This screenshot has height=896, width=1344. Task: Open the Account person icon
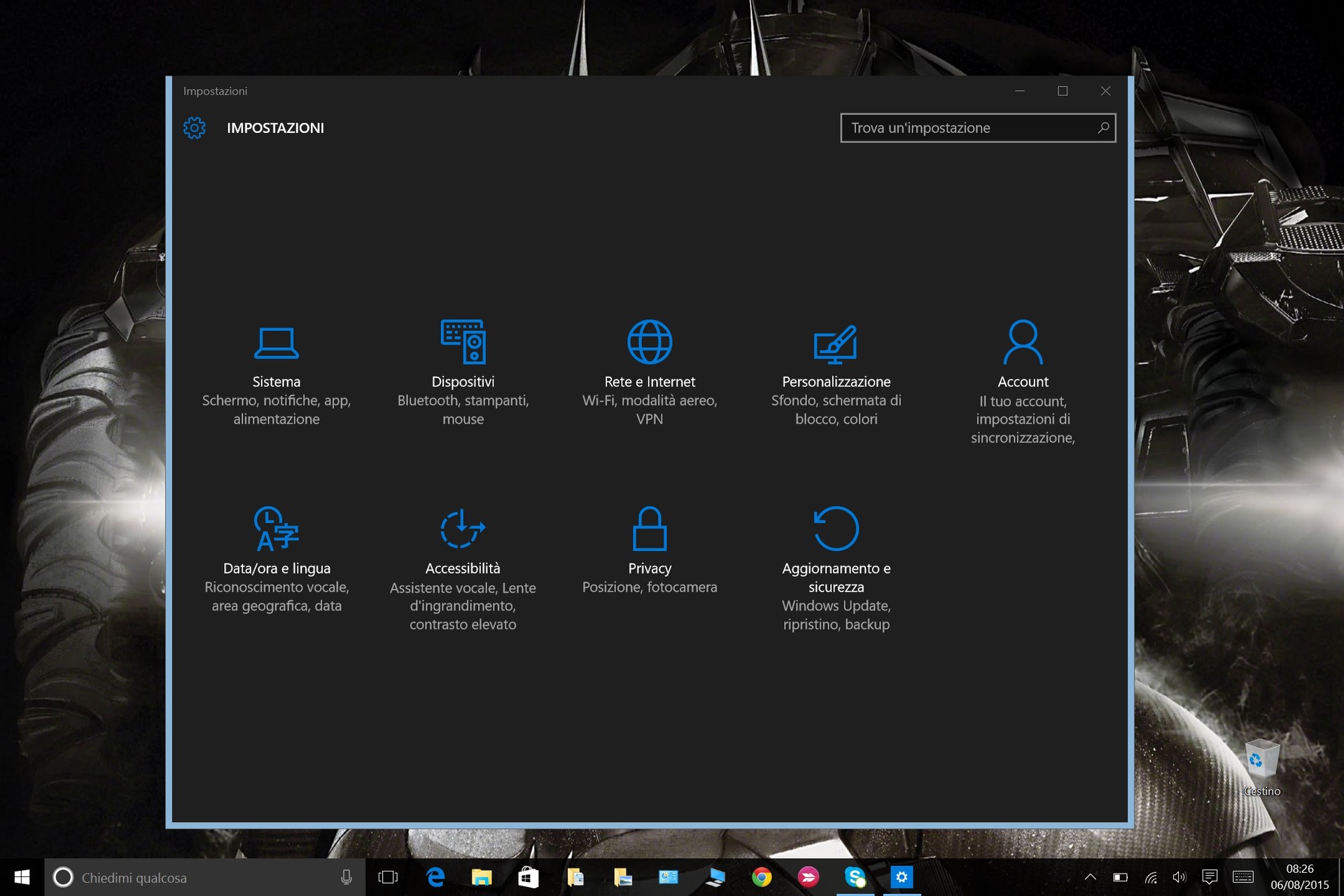[1023, 342]
